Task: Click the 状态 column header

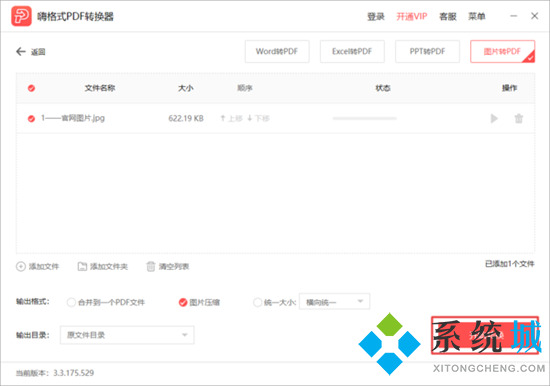Action: [383, 88]
